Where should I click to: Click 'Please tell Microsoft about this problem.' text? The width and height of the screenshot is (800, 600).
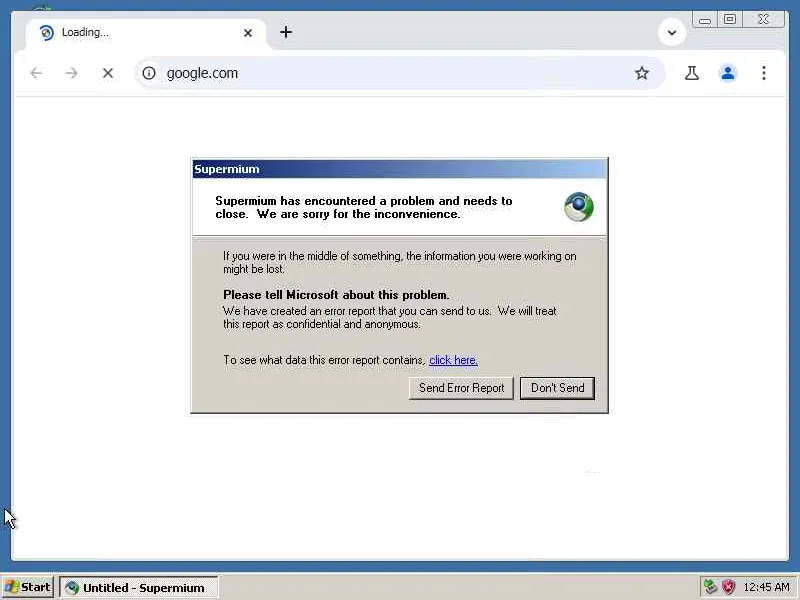336,295
